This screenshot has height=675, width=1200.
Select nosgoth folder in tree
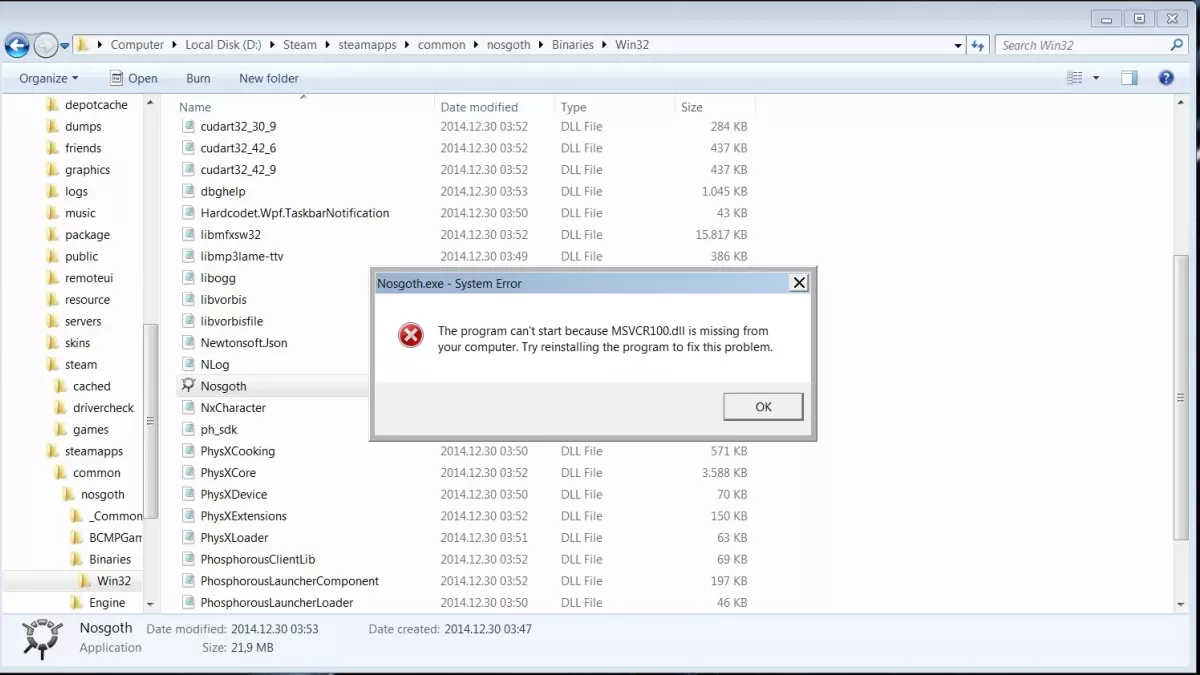click(x=103, y=495)
